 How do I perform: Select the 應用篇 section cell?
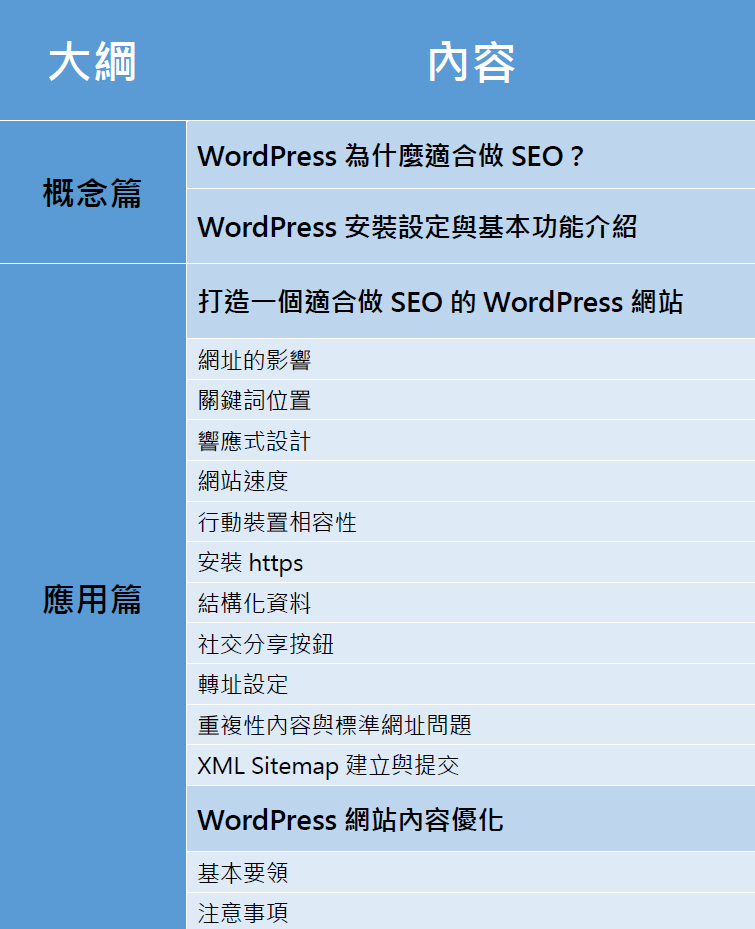(x=92, y=599)
